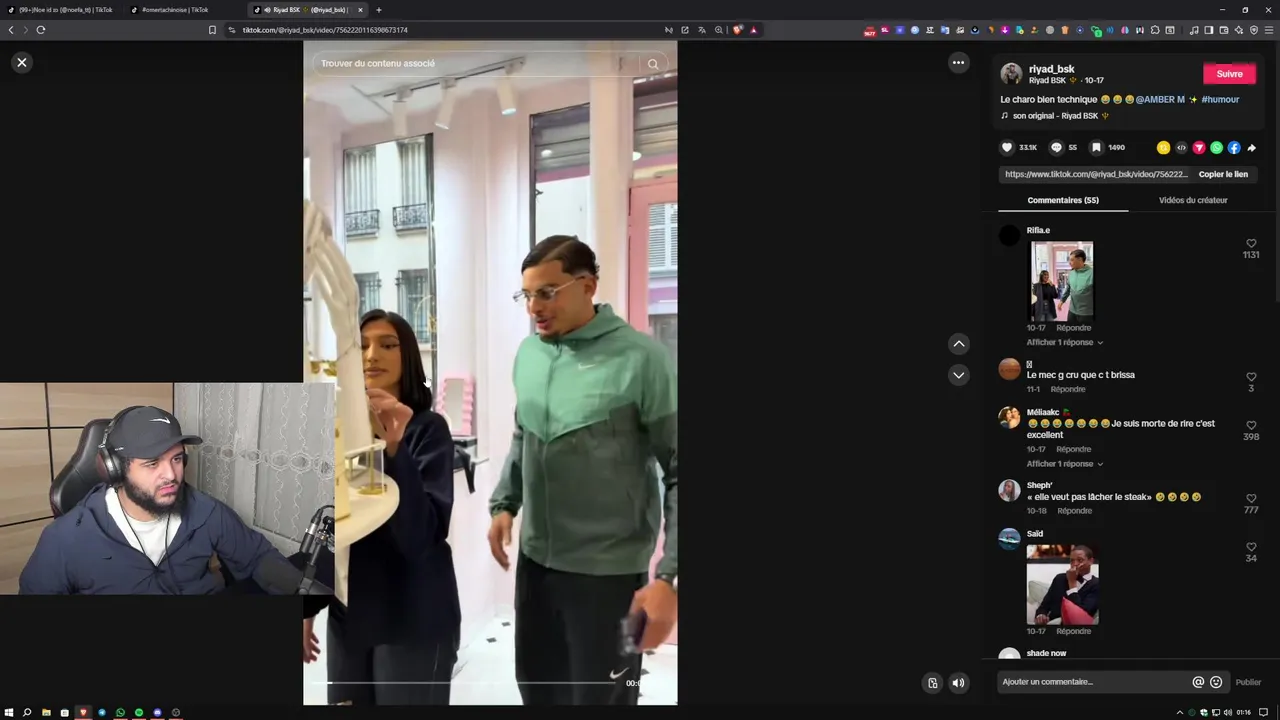This screenshot has width=1280, height=720.
Task: Switch to Commentaires (55) tab
Action: (x=1063, y=200)
